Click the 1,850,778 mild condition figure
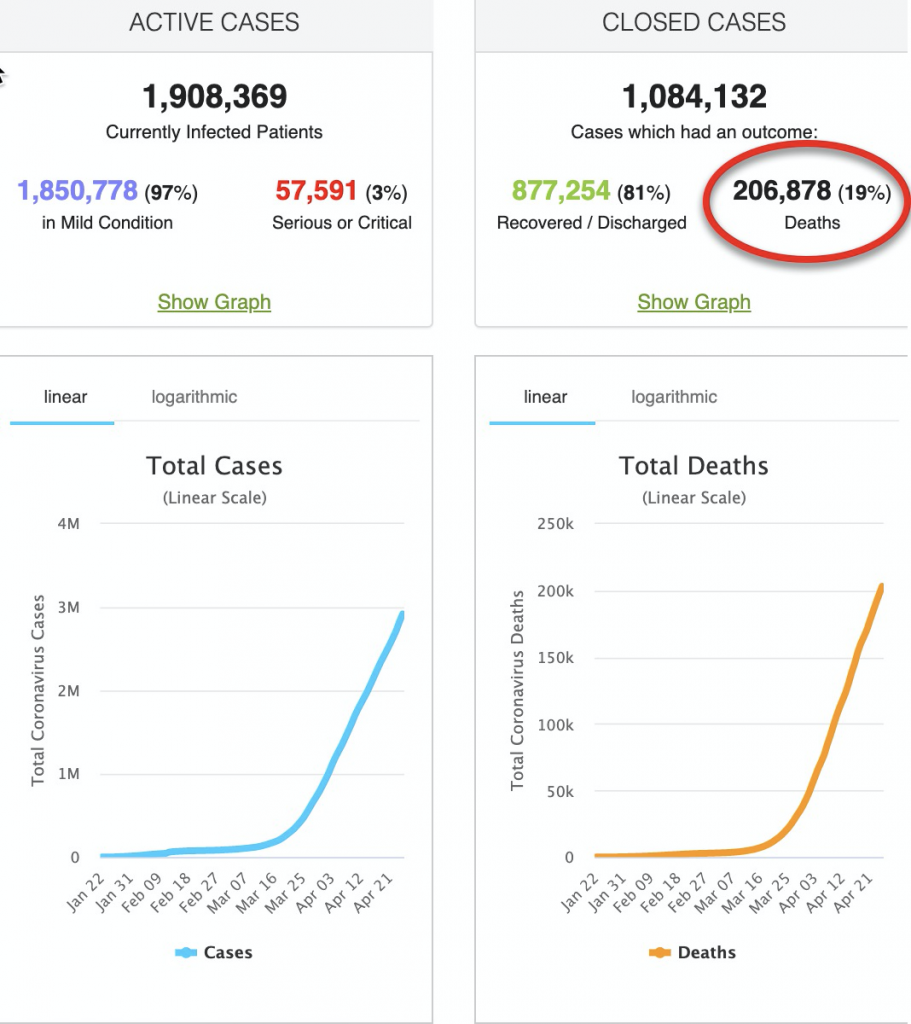This screenshot has width=911, height=1024. 79,191
